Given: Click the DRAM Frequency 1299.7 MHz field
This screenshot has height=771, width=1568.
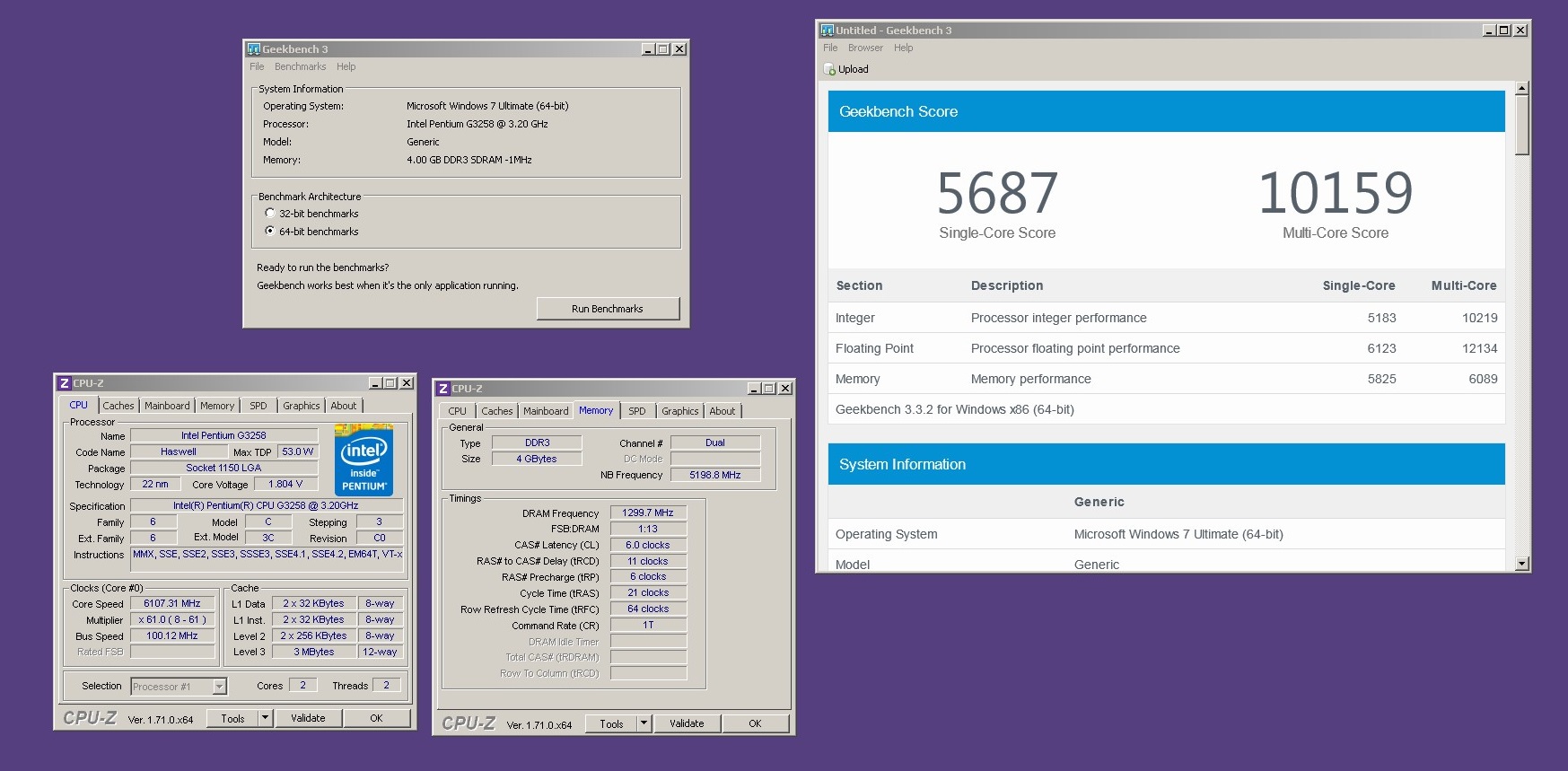Looking at the screenshot, I should coord(648,513).
